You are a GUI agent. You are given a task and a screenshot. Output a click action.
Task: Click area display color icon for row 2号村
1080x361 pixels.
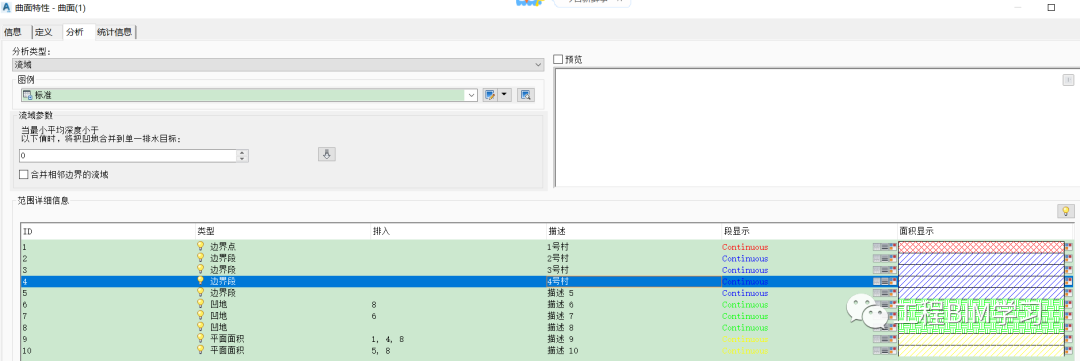click(x=1069, y=258)
